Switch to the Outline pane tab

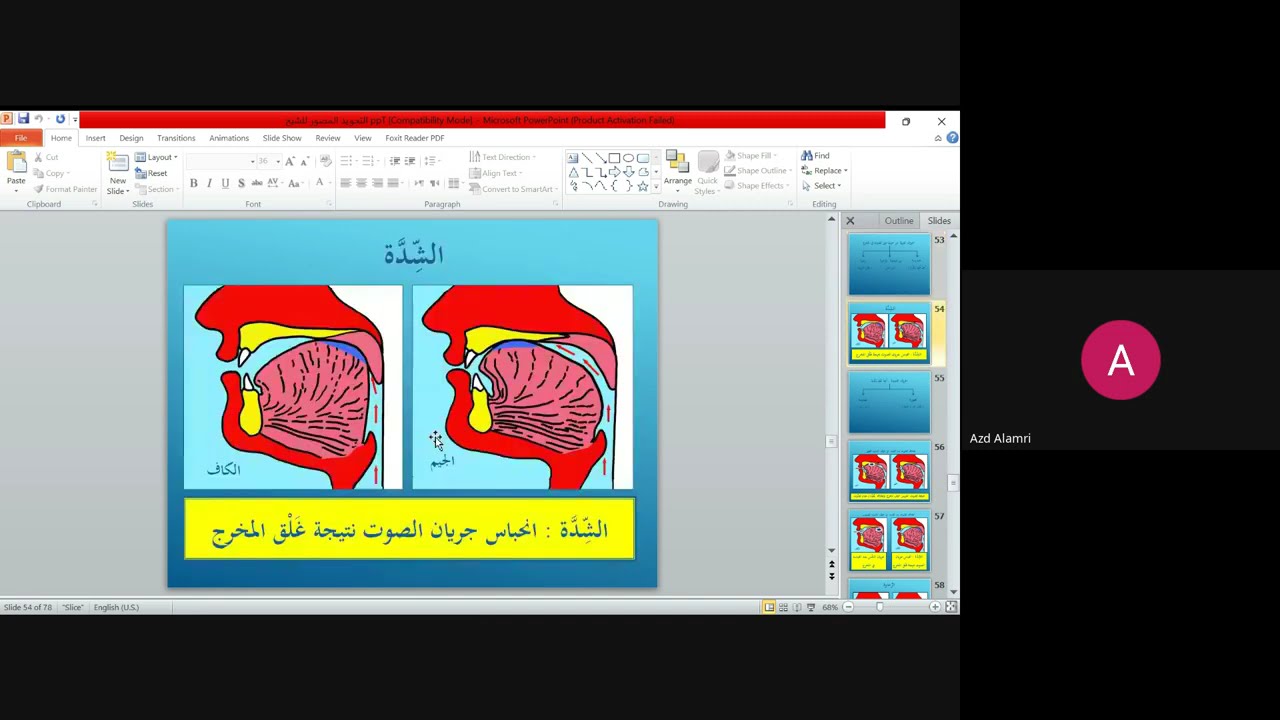pos(898,221)
